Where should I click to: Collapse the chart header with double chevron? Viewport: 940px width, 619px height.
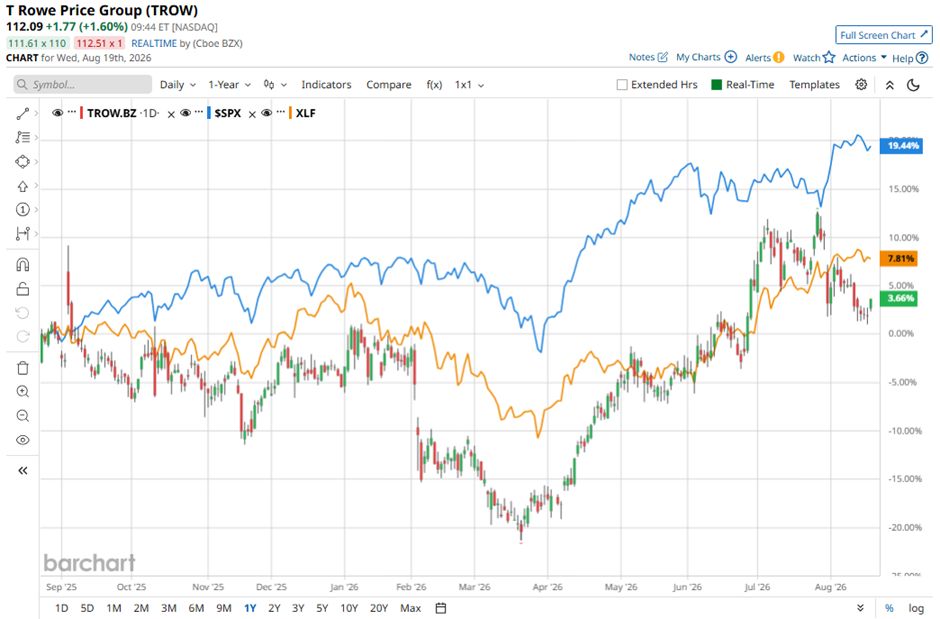[890, 85]
